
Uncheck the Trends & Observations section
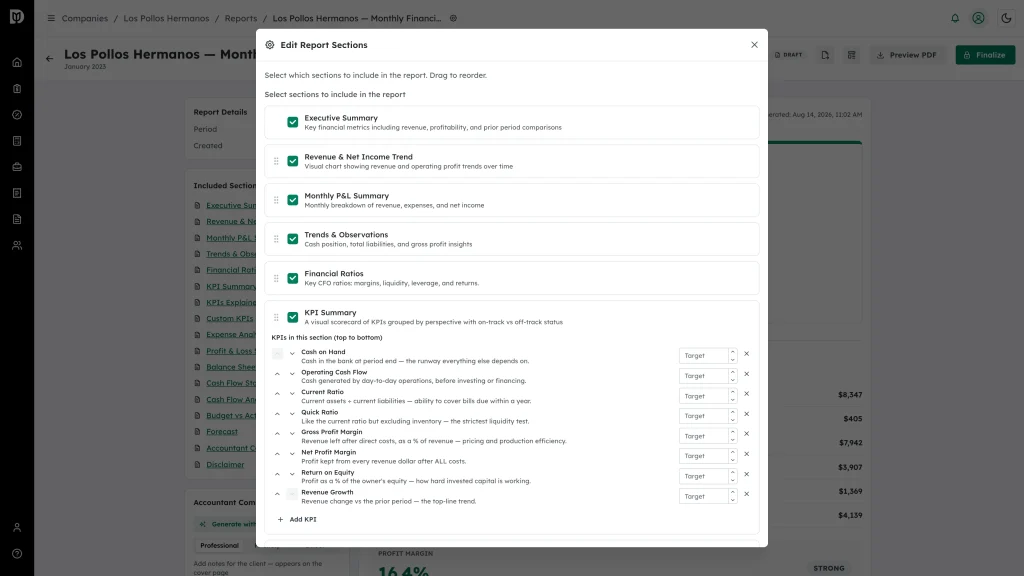[293, 239]
